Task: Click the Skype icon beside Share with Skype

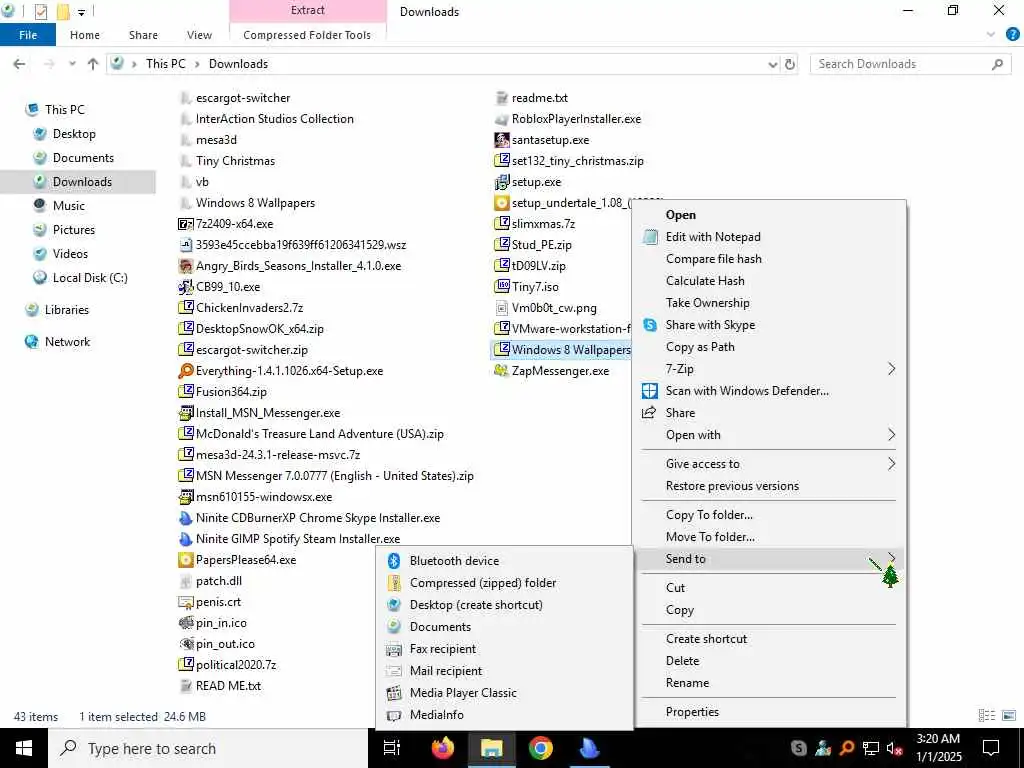Action: tap(650, 325)
